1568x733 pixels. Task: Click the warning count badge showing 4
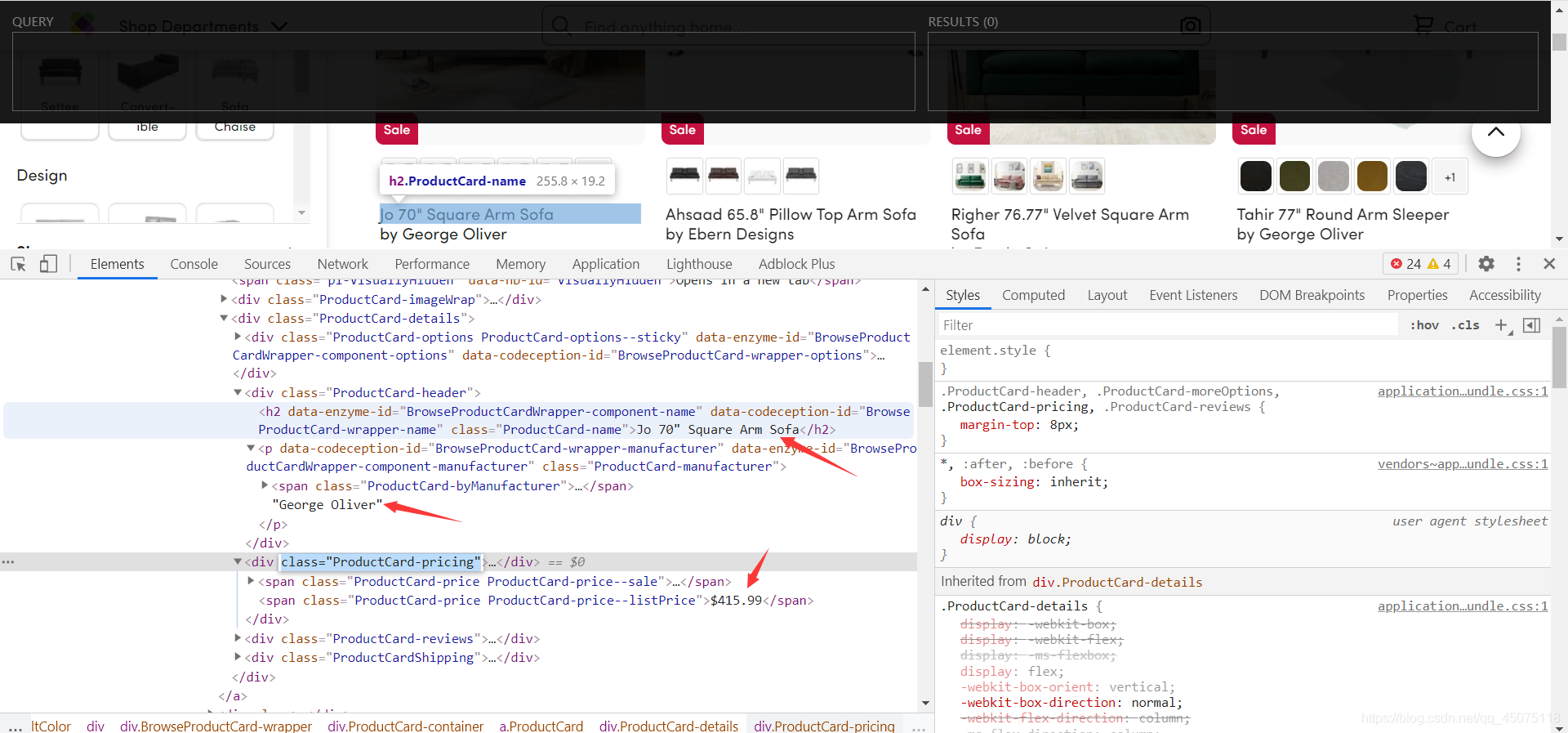tap(1439, 264)
